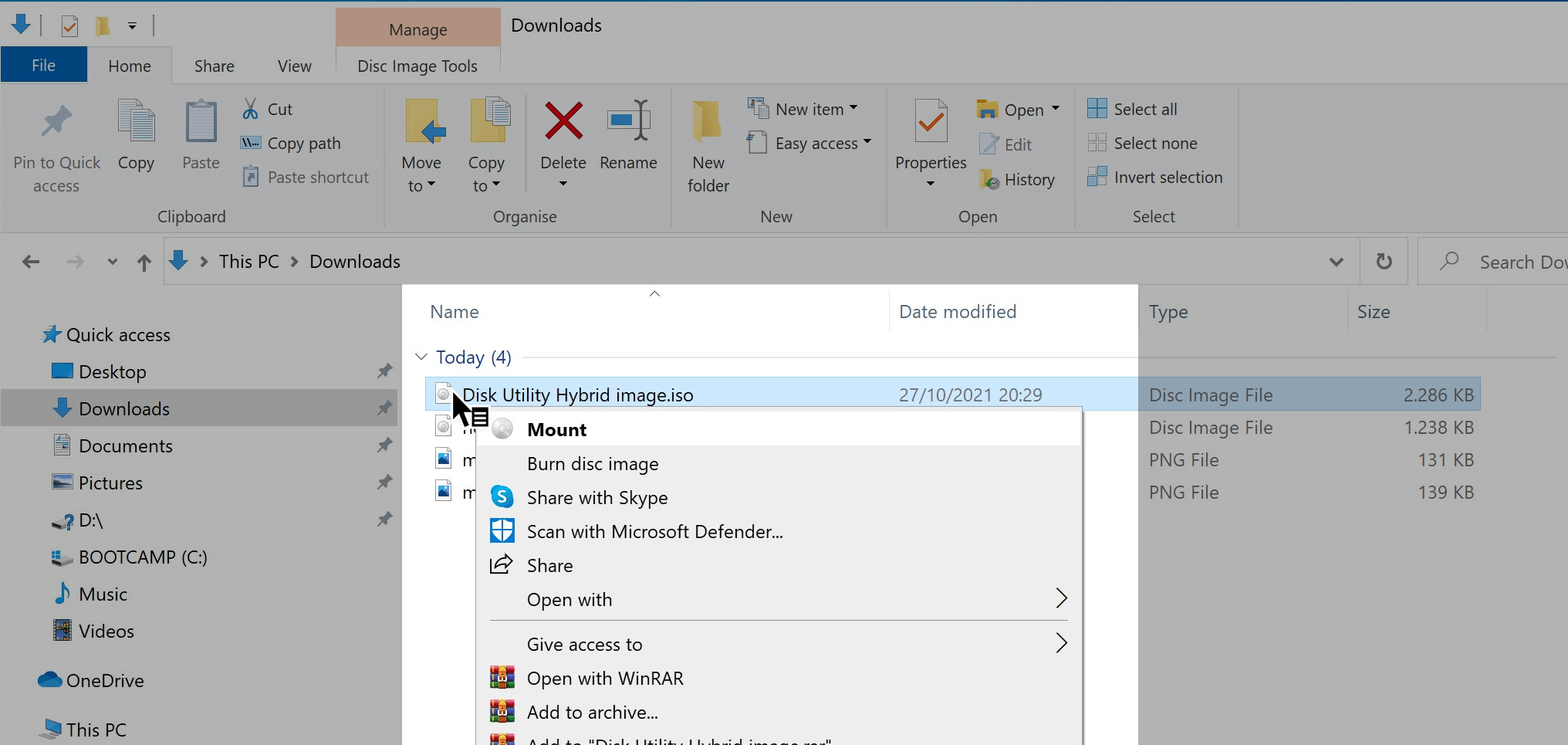
Task: Click the quick access toolbar new folder icon
Action: point(103,25)
